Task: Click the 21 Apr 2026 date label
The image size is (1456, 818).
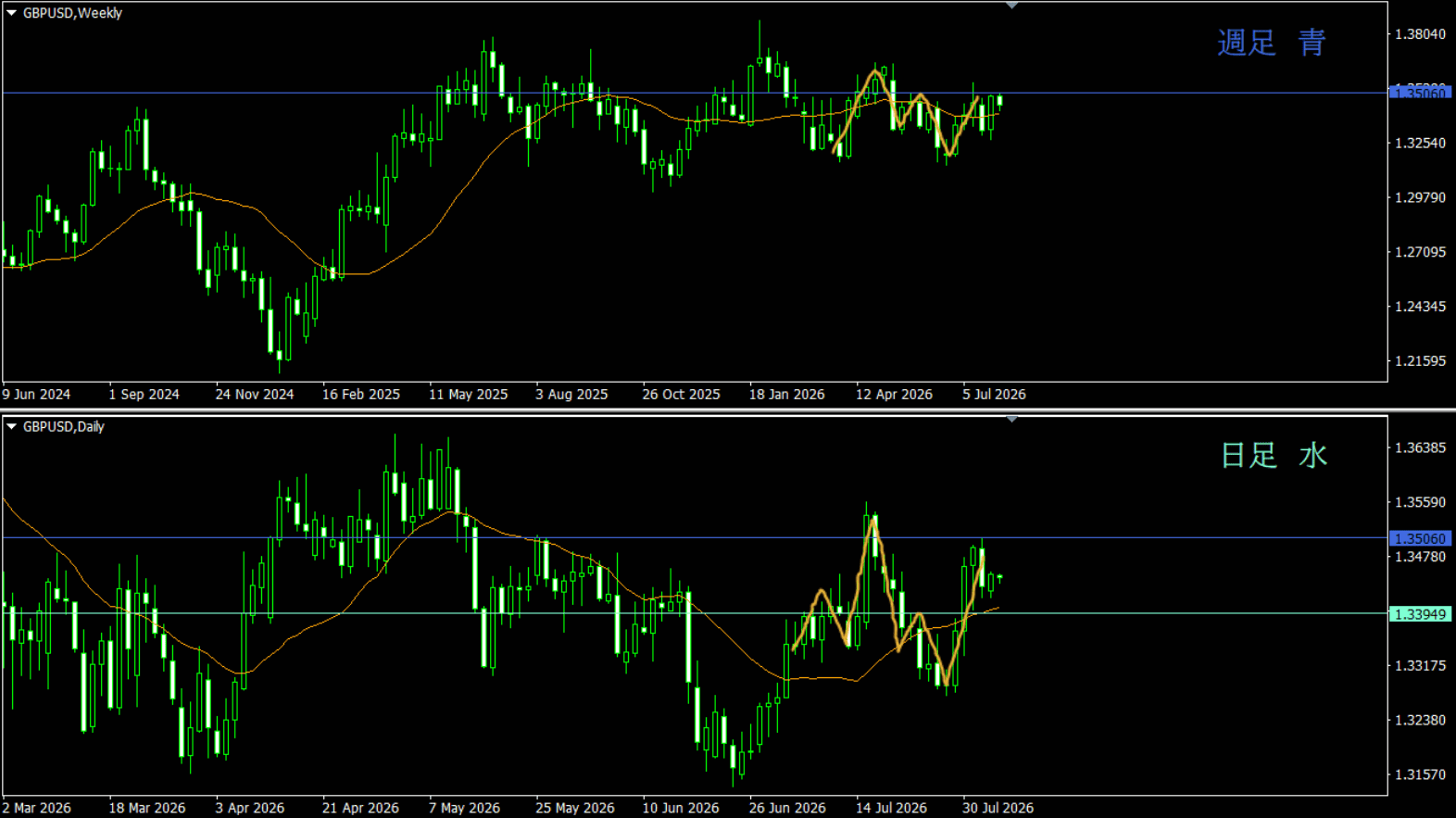Action: click(x=360, y=808)
